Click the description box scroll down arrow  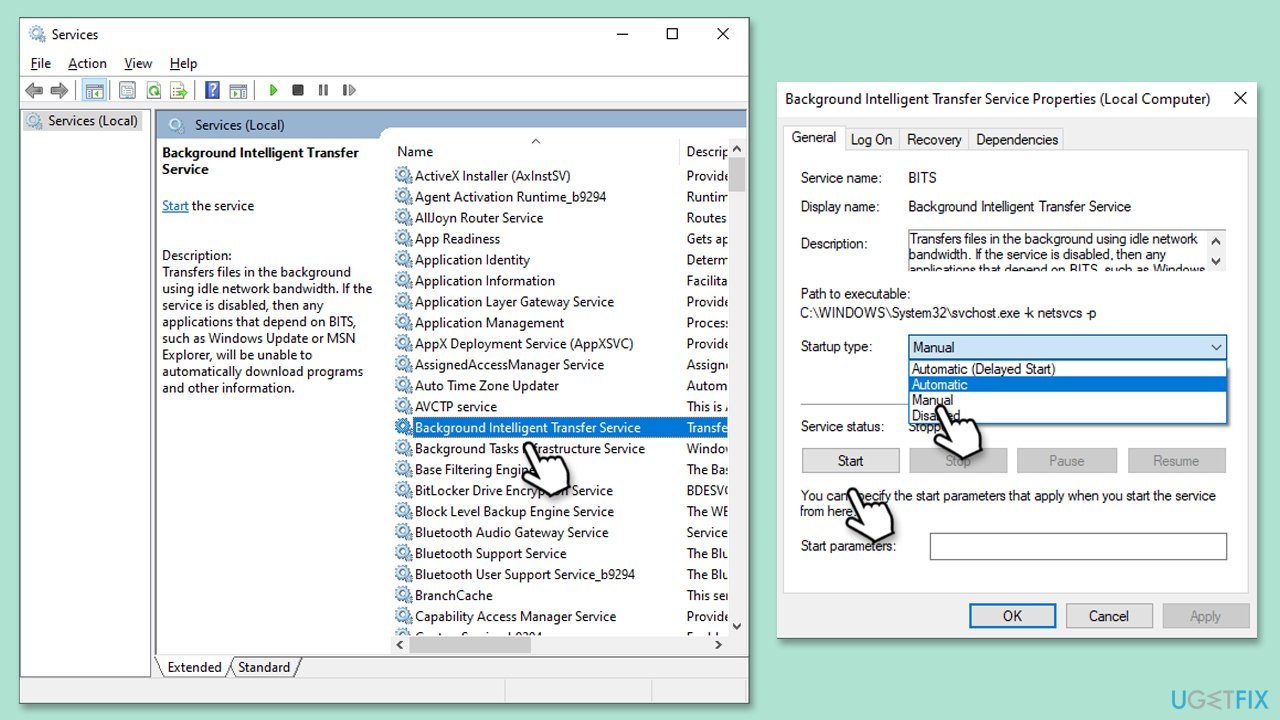click(1216, 261)
